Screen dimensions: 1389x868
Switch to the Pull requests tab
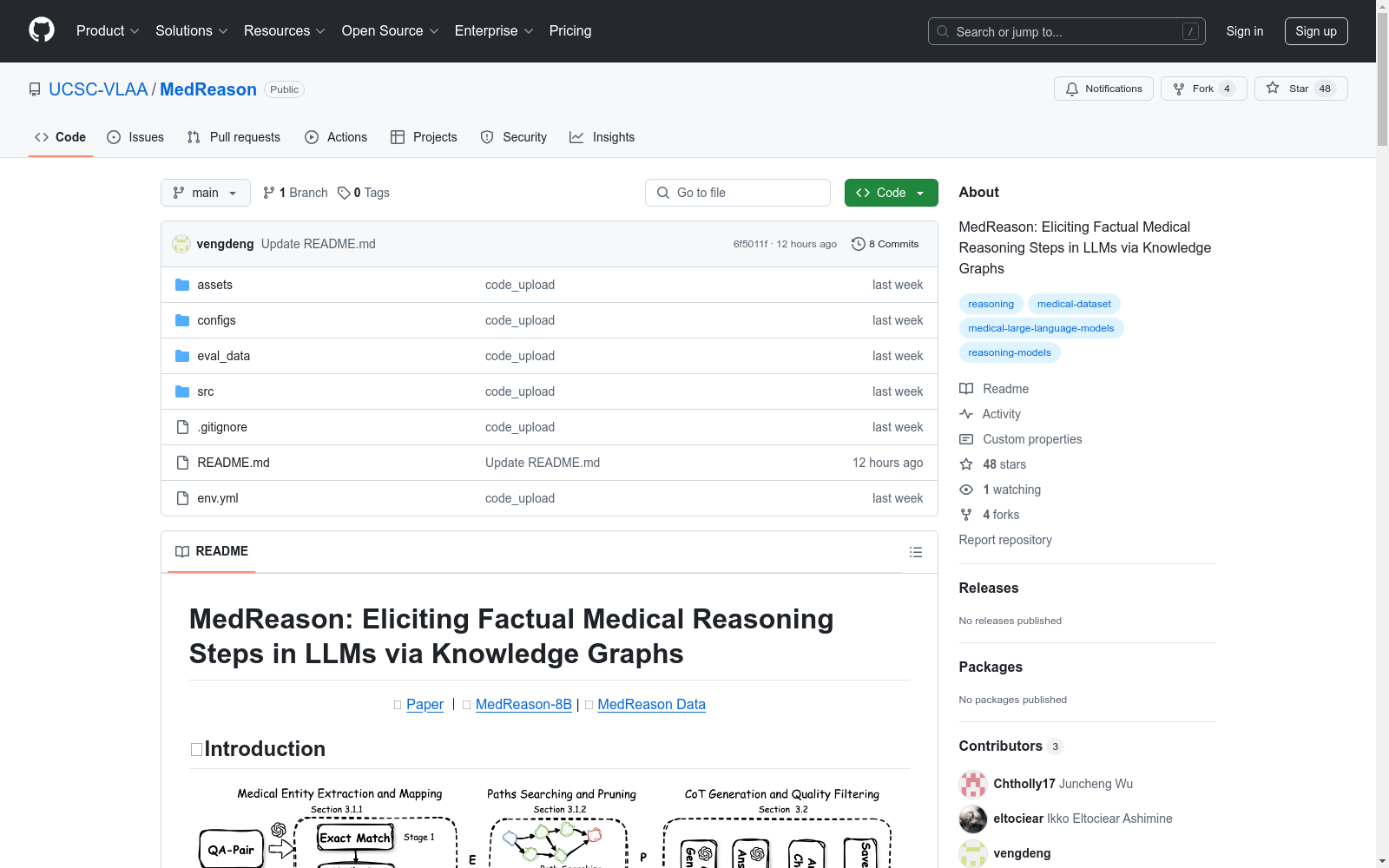pos(234,137)
